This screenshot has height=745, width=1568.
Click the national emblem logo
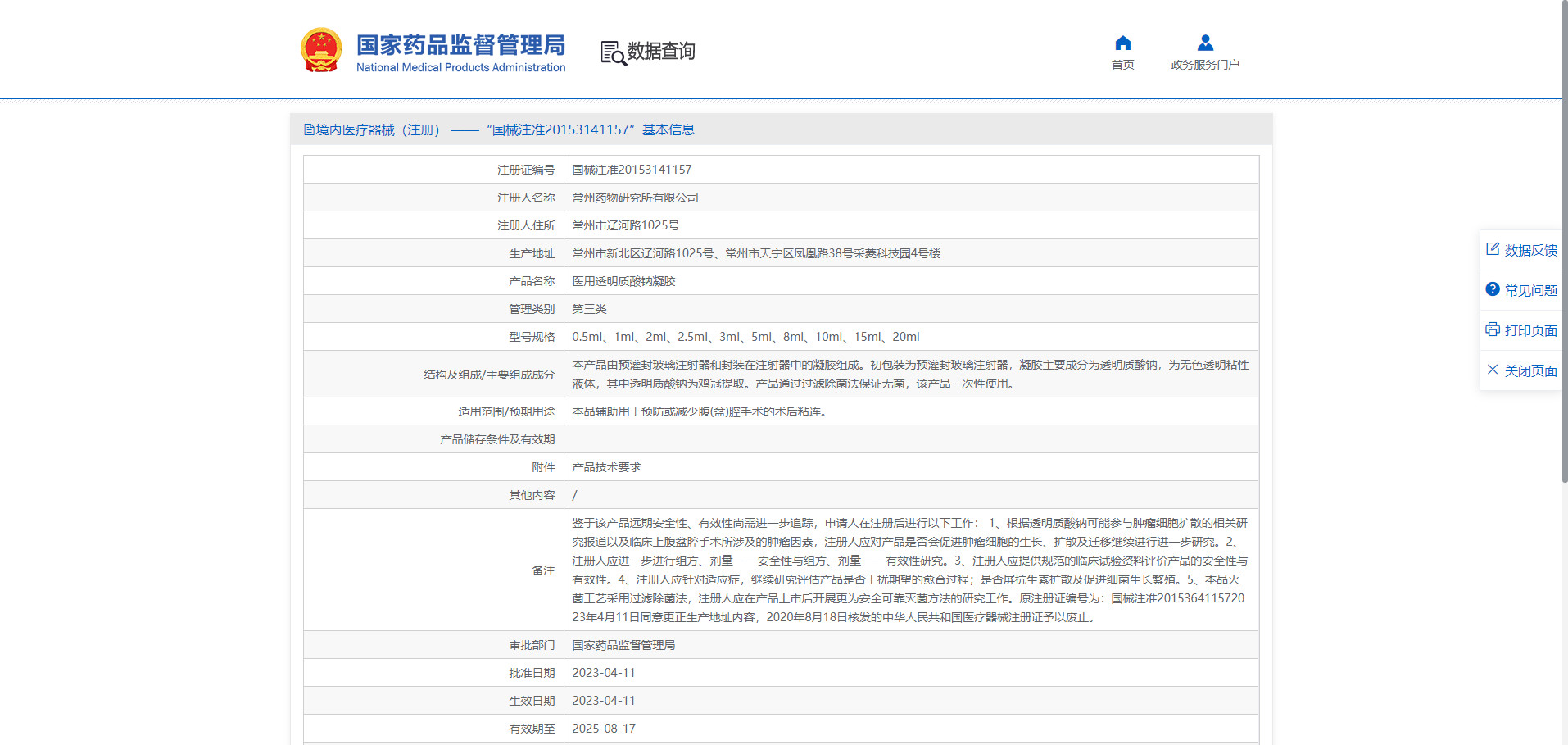click(321, 50)
